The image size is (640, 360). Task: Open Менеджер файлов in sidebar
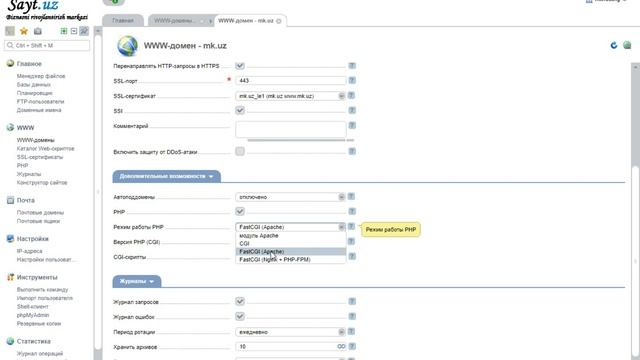[41, 76]
